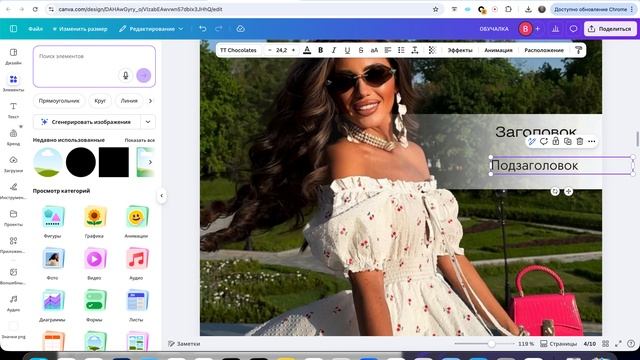Decrease font size with minus
The height and width of the screenshot is (360, 640).
[270, 50]
